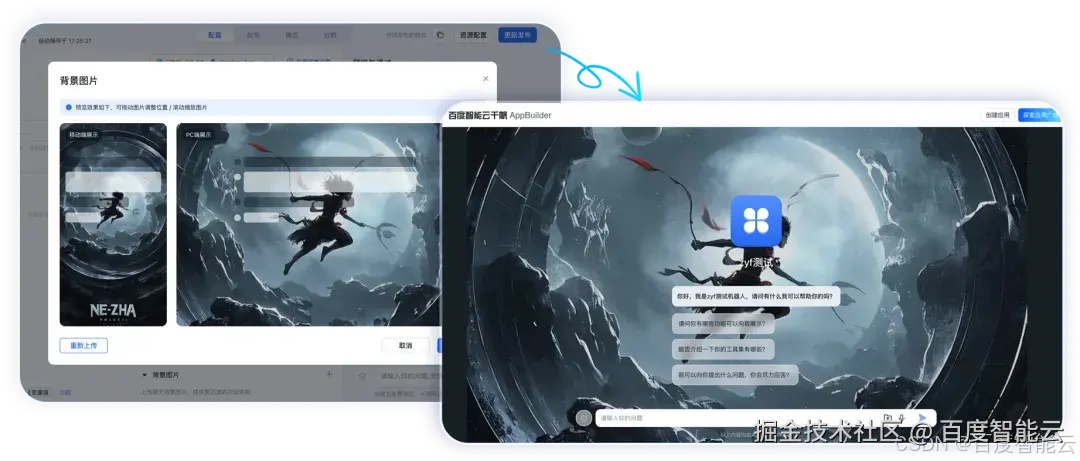The height and width of the screenshot is (461, 1080).
Task: Click the plus icon in 背景图片 row
Action: click(x=329, y=374)
